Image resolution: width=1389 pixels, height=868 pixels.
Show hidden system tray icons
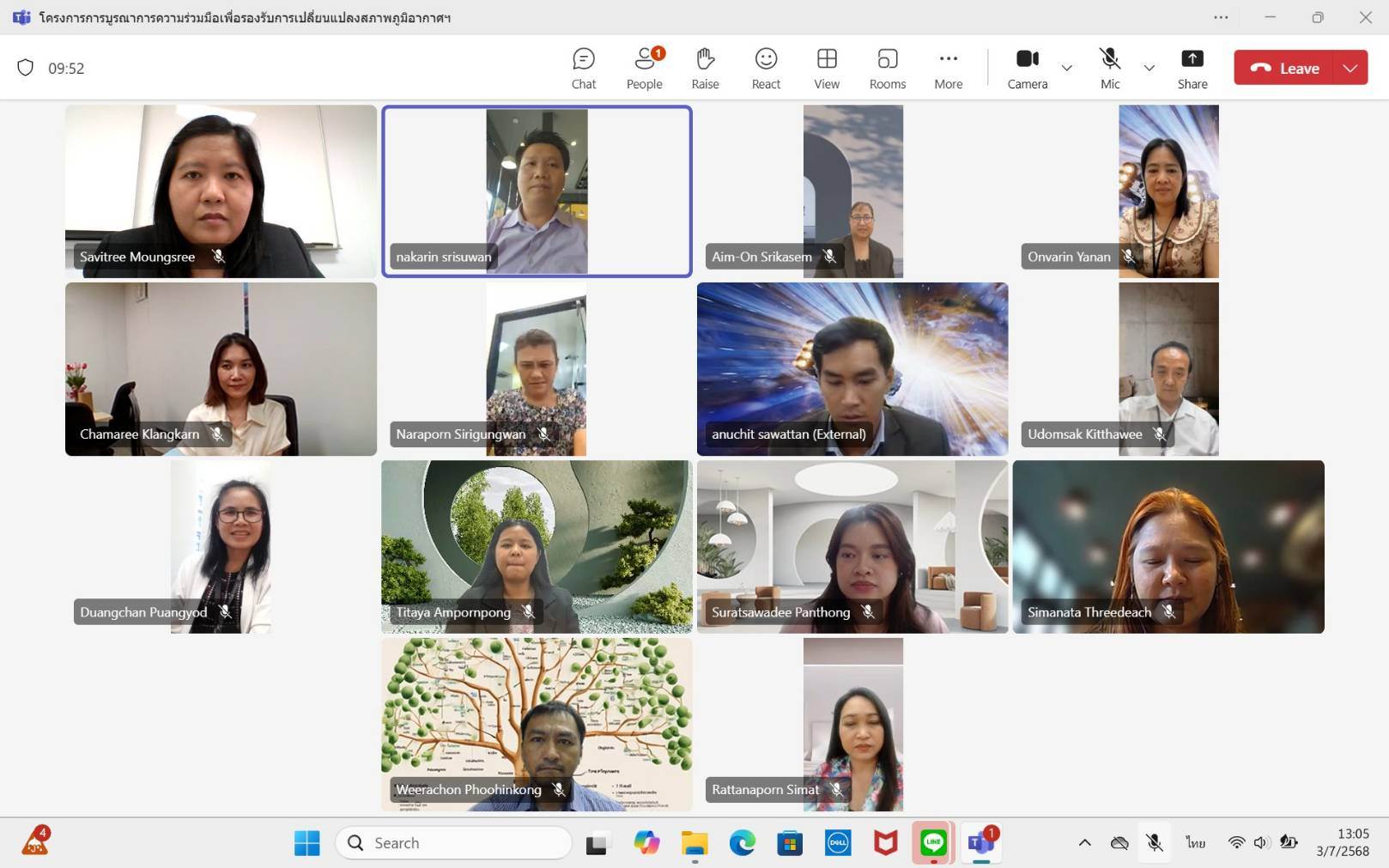1085,843
